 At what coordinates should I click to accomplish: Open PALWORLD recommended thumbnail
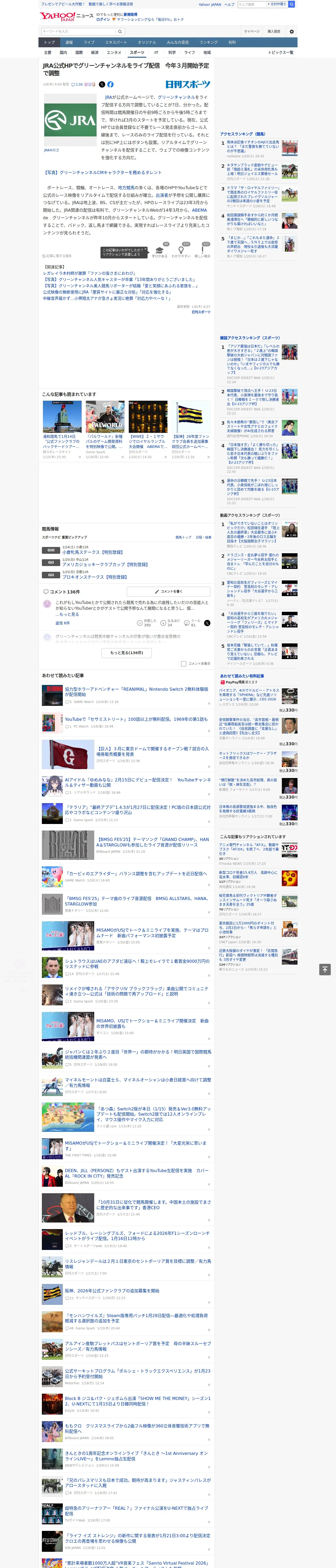coord(105,417)
